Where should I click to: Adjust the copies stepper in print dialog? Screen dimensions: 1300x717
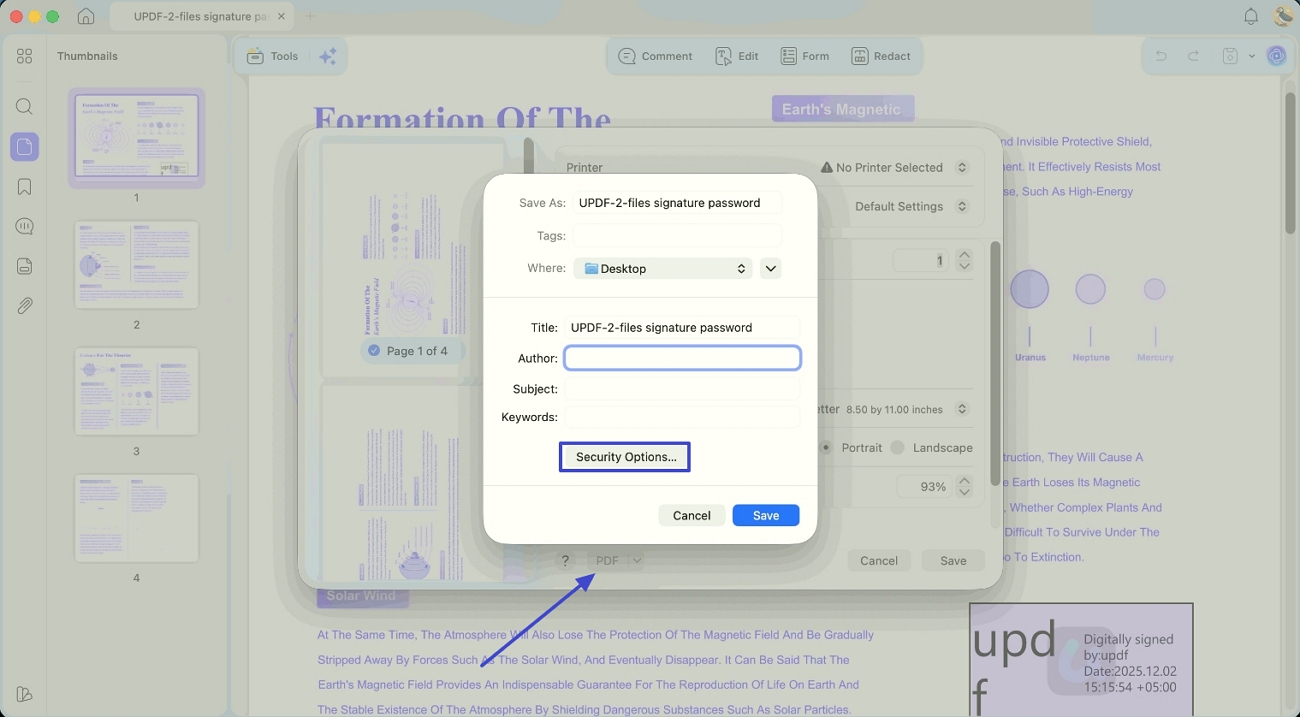[x=964, y=260]
